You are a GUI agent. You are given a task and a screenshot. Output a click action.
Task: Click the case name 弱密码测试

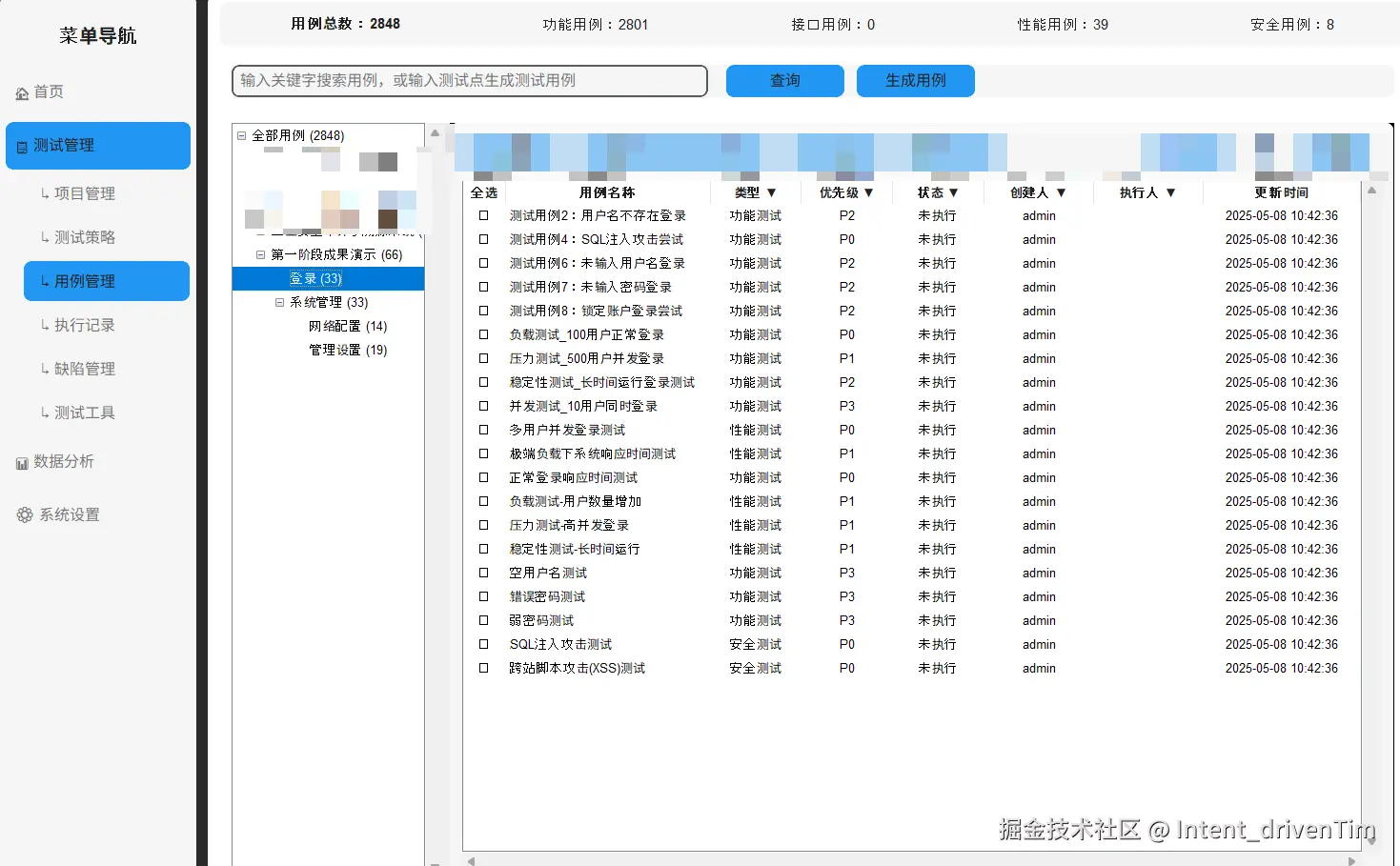pos(541,620)
